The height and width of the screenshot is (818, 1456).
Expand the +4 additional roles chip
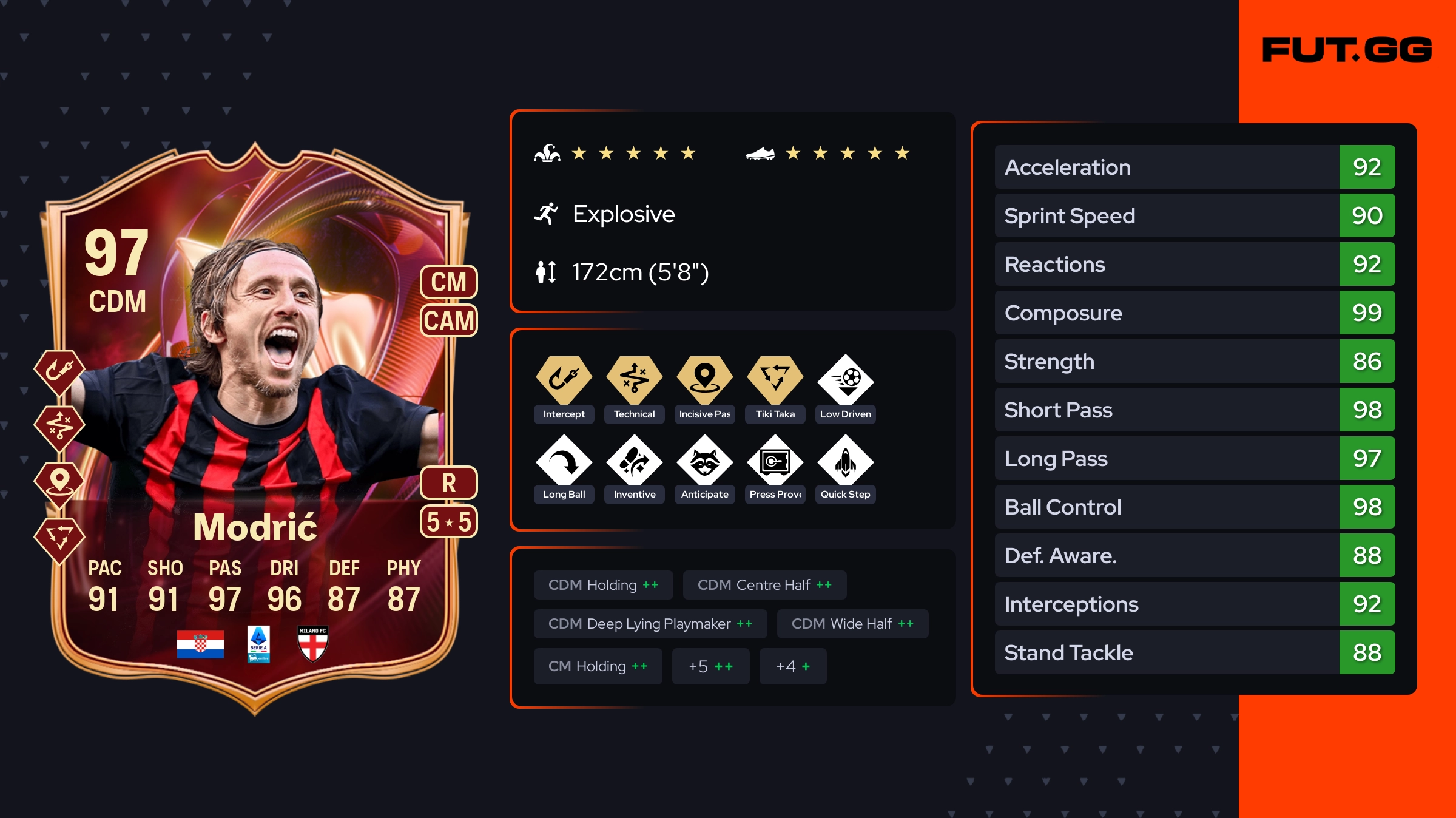point(793,666)
